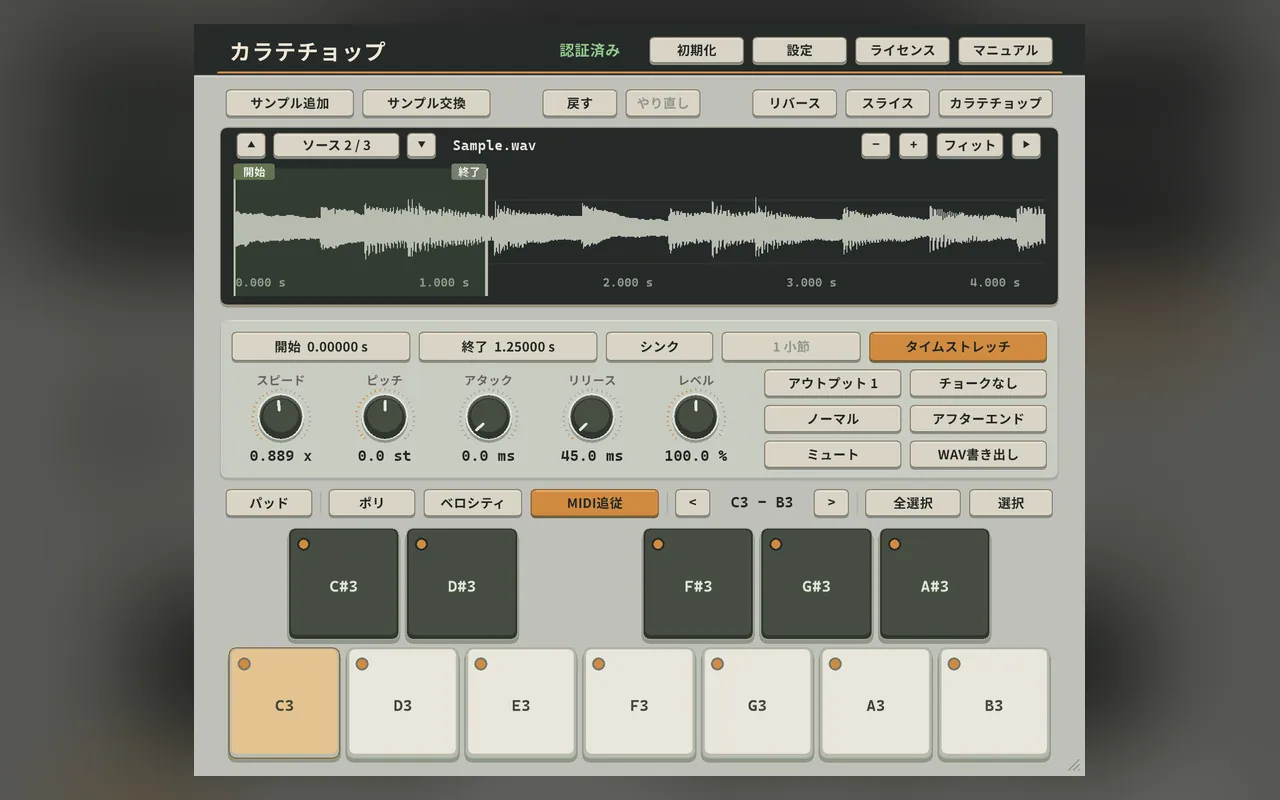
Task: Open the ソース 2 / 3 source selector
Action: (336, 145)
